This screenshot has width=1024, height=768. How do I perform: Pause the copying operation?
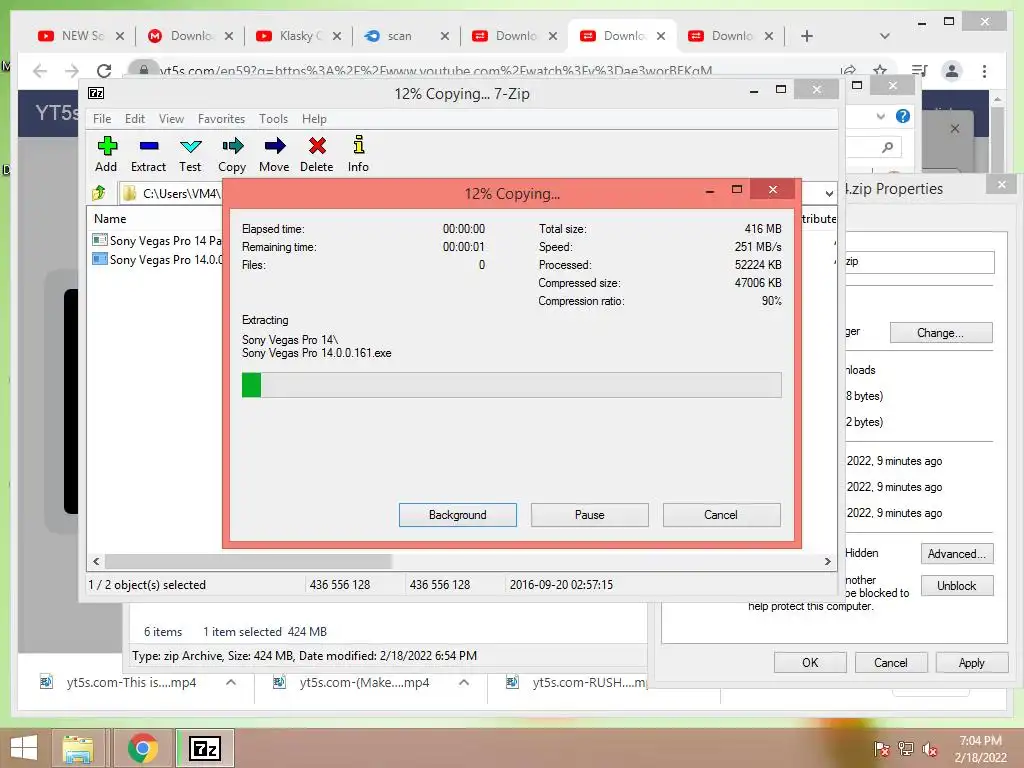[590, 515]
